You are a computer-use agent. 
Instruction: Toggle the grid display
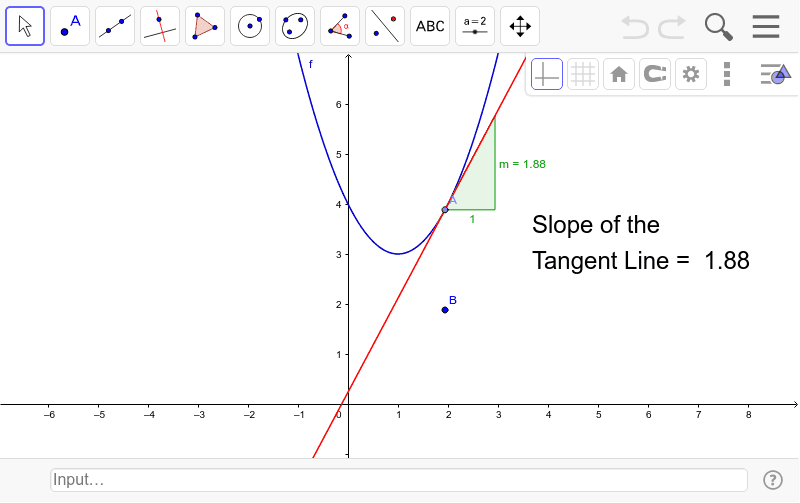click(x=583, y=74)
